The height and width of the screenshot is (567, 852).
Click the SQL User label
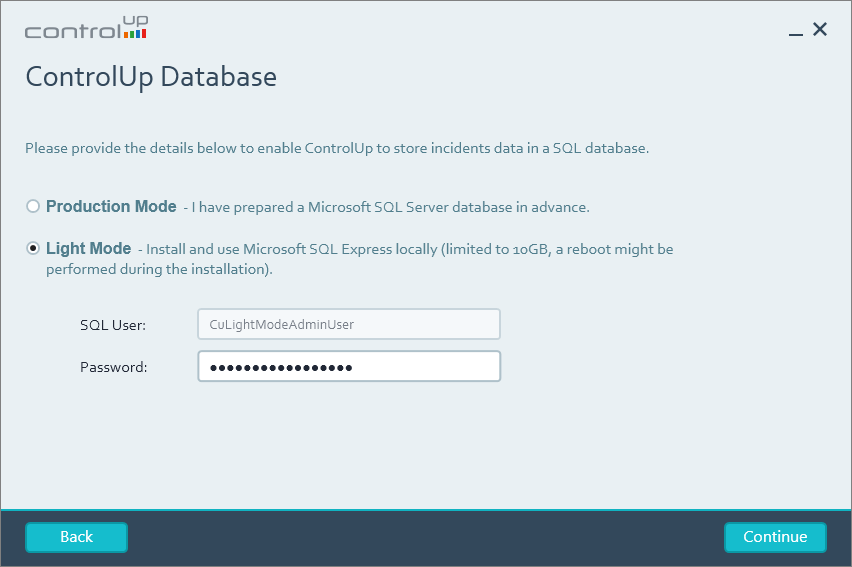point(113,325)
